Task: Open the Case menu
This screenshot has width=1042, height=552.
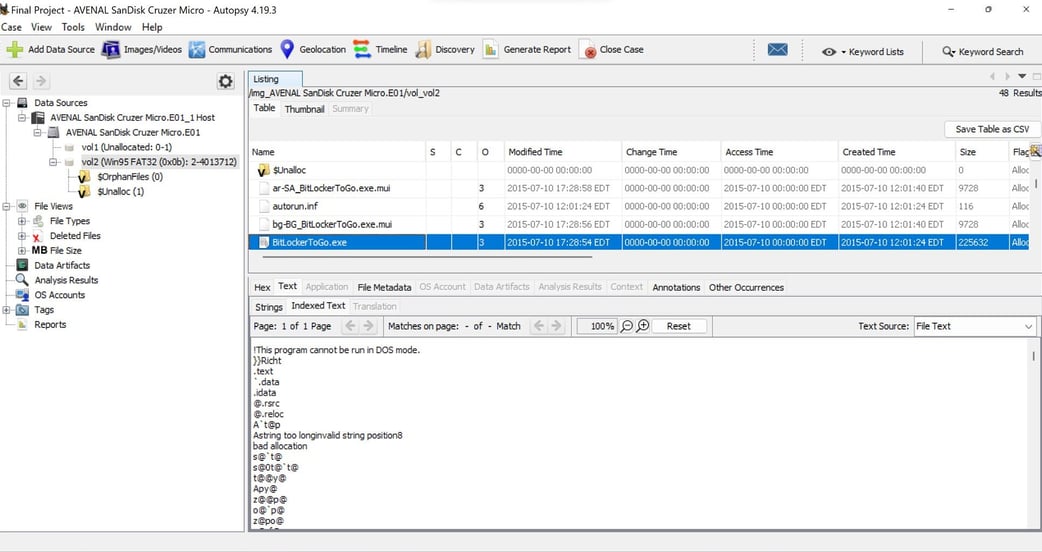Action: [x=11, y=27]
